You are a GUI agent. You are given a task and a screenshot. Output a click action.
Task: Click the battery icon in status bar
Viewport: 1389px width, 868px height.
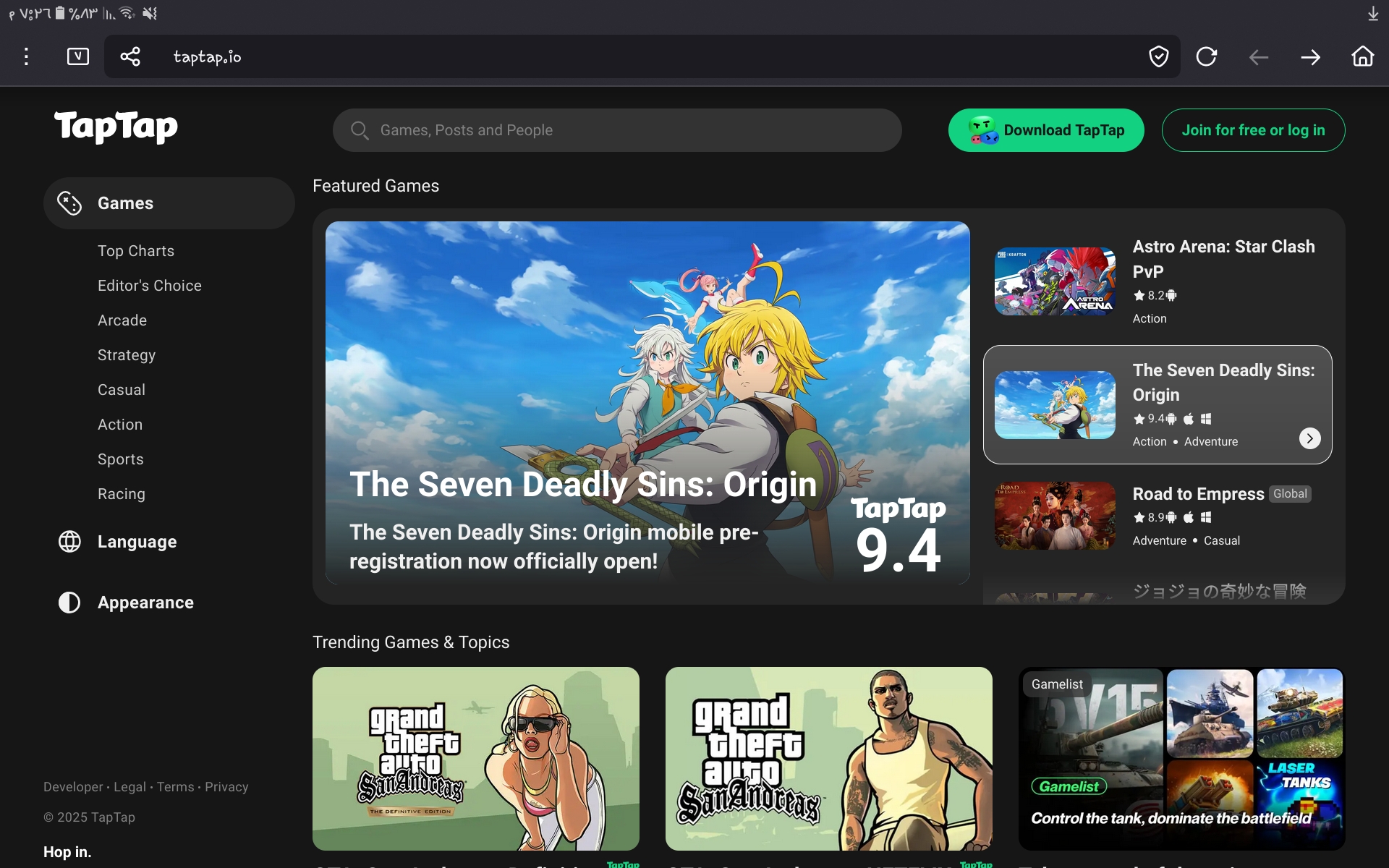[x=60, y=13]
